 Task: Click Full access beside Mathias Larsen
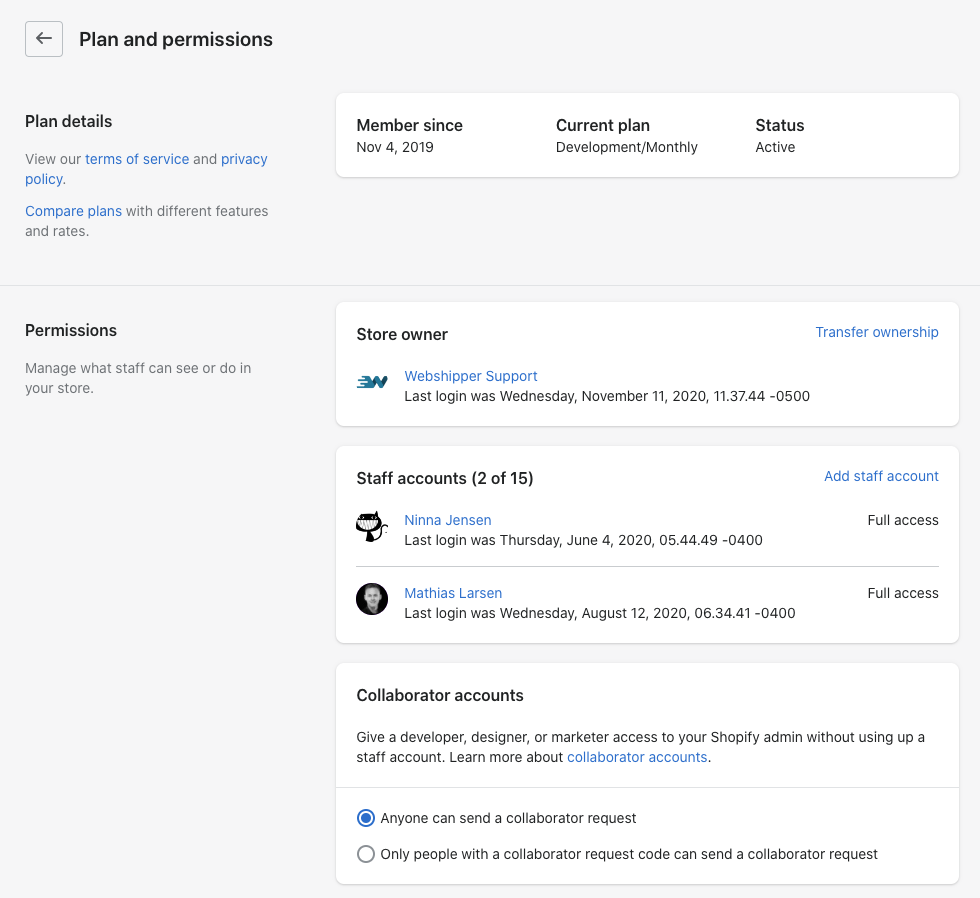902,593
